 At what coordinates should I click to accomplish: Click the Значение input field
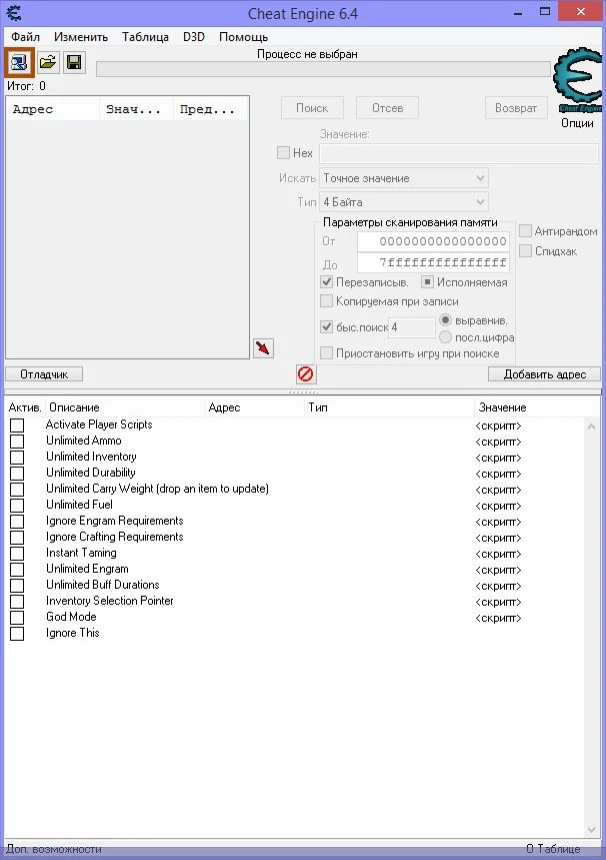tap(458, 153)
